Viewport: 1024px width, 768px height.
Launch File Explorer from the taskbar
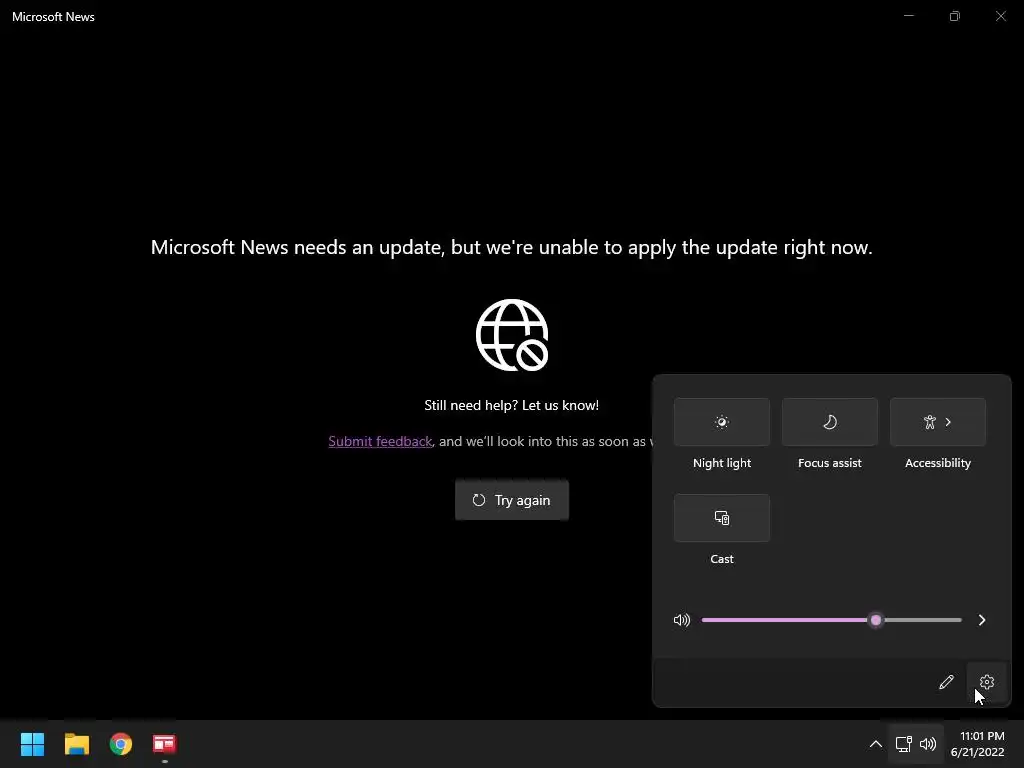pos(76,744)
